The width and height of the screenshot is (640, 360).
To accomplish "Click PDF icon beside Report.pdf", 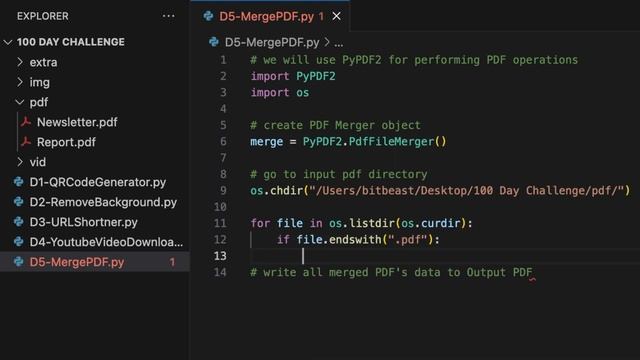I will point(26,142).
